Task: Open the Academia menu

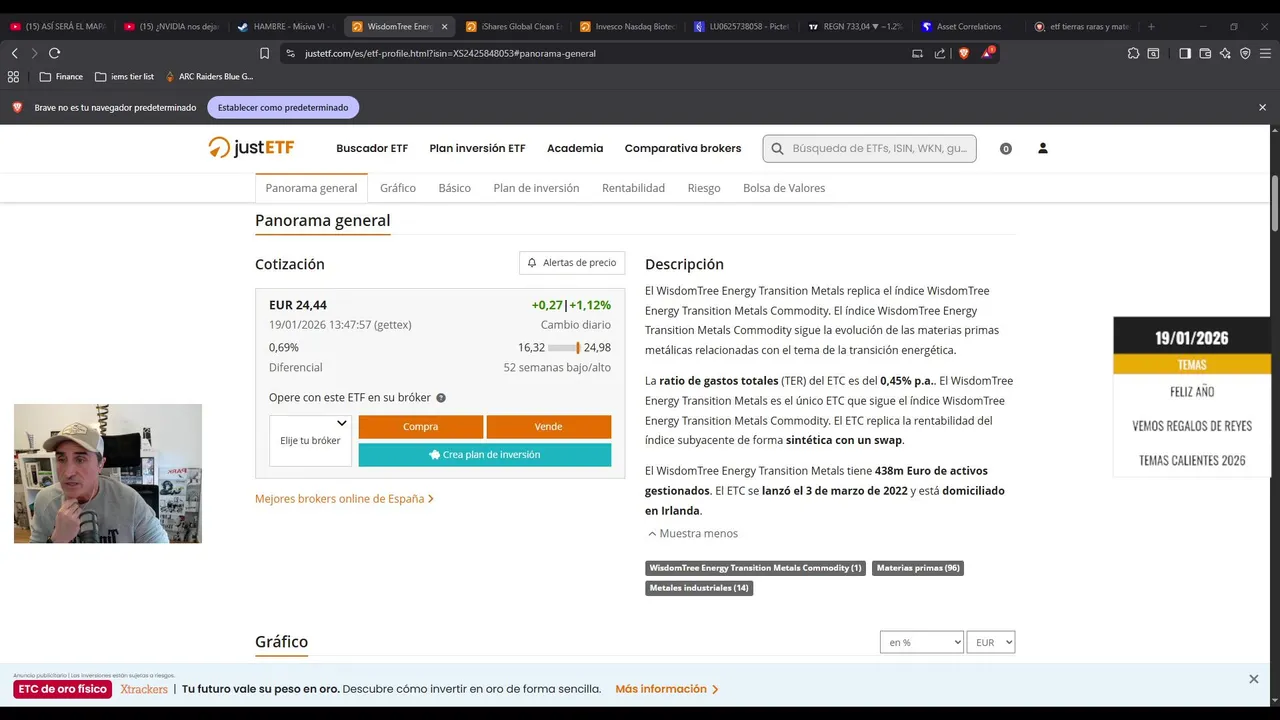Action: pos(575,148)
